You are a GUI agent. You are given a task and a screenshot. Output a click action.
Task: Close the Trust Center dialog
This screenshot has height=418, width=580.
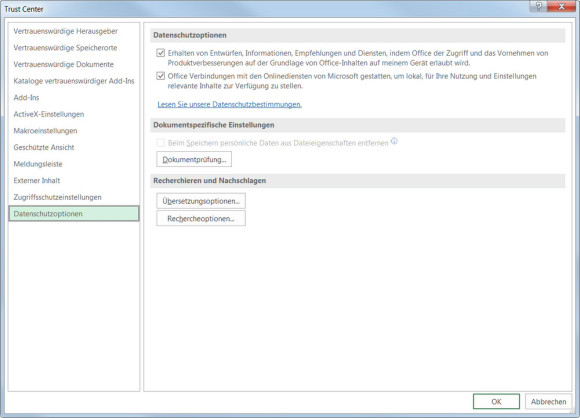coord(561,6)
